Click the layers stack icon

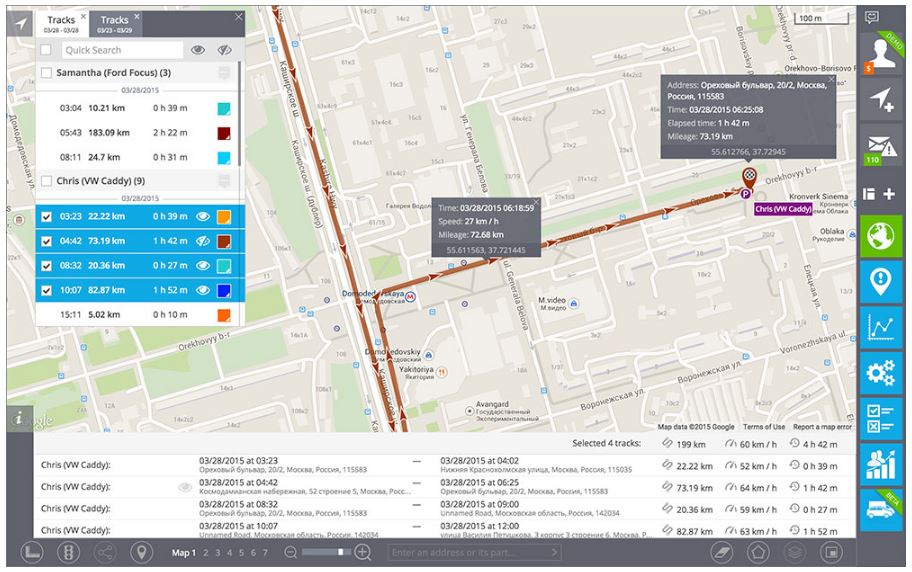(x=795, y=552)
